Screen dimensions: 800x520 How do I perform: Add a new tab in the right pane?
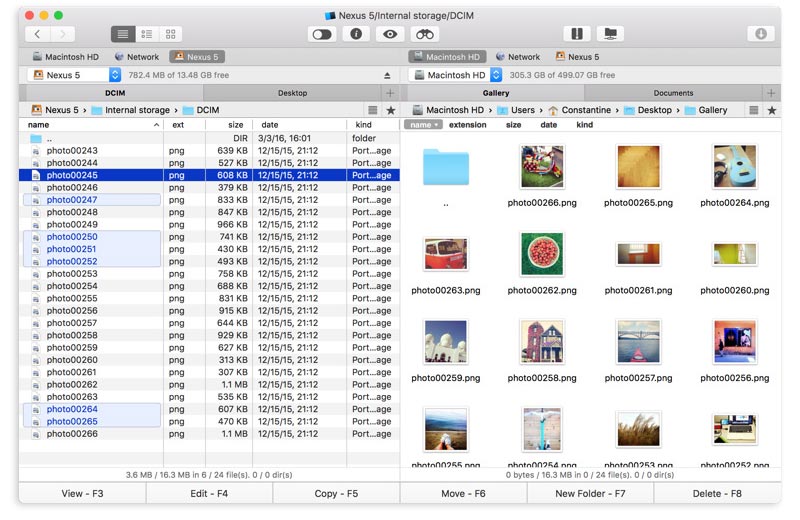pyautogui.click(x=771, y=93)
